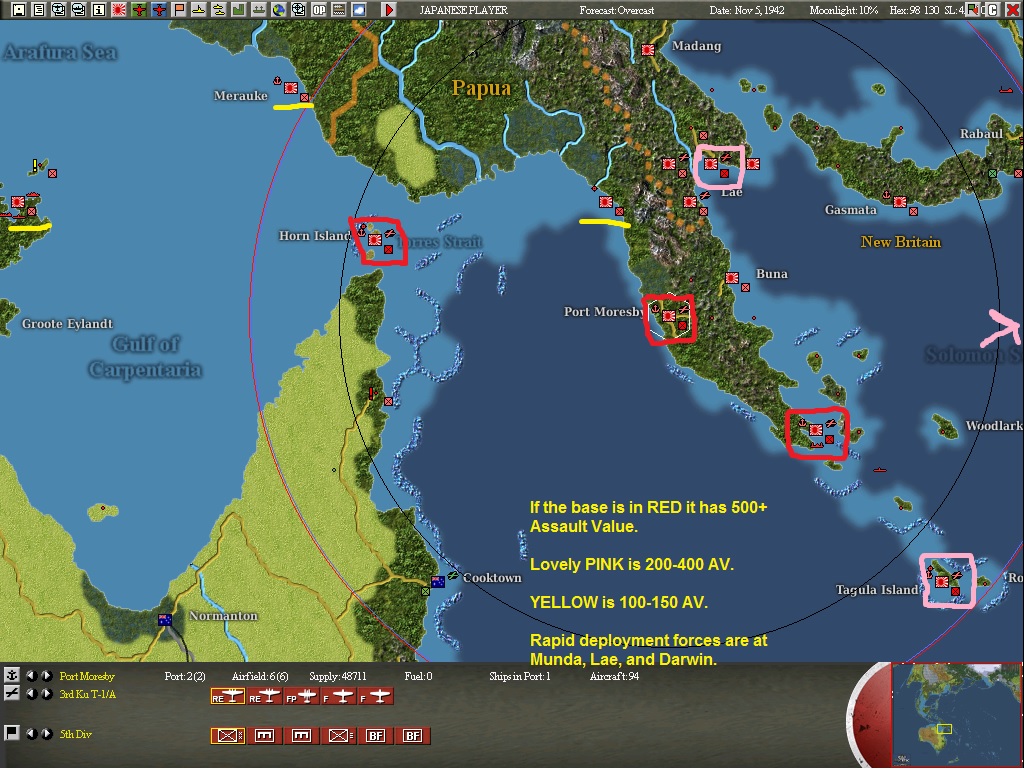The width and height of the screenshot is (1027, 770).
Task: Open the Port Moresby base name link
Action: (85, 677)
